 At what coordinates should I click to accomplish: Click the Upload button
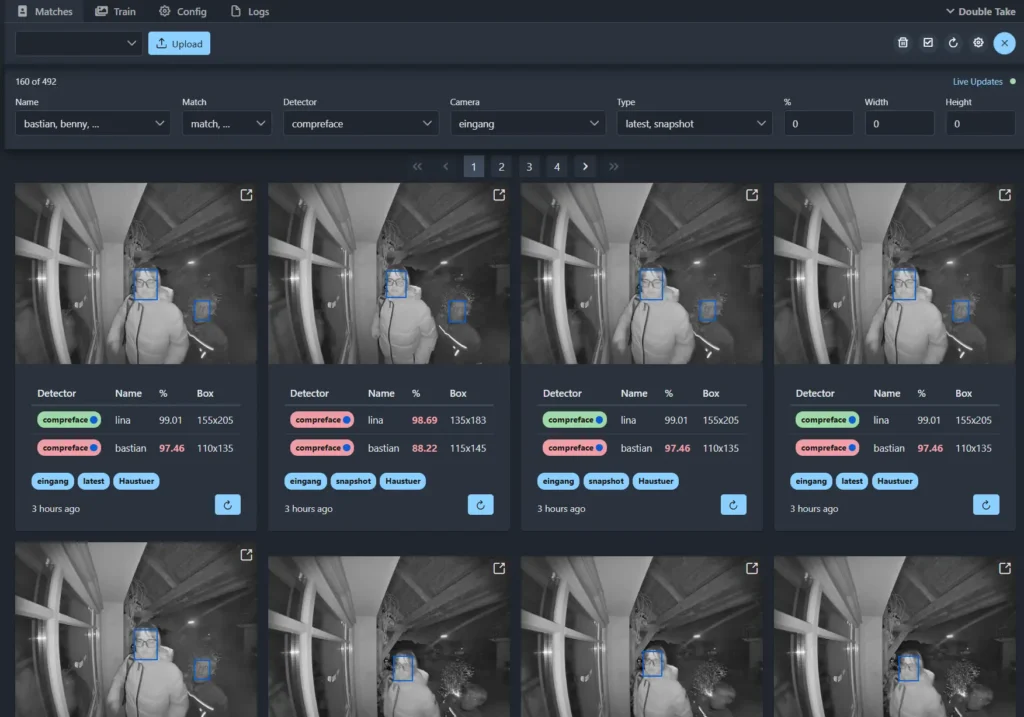click(179, 44)
